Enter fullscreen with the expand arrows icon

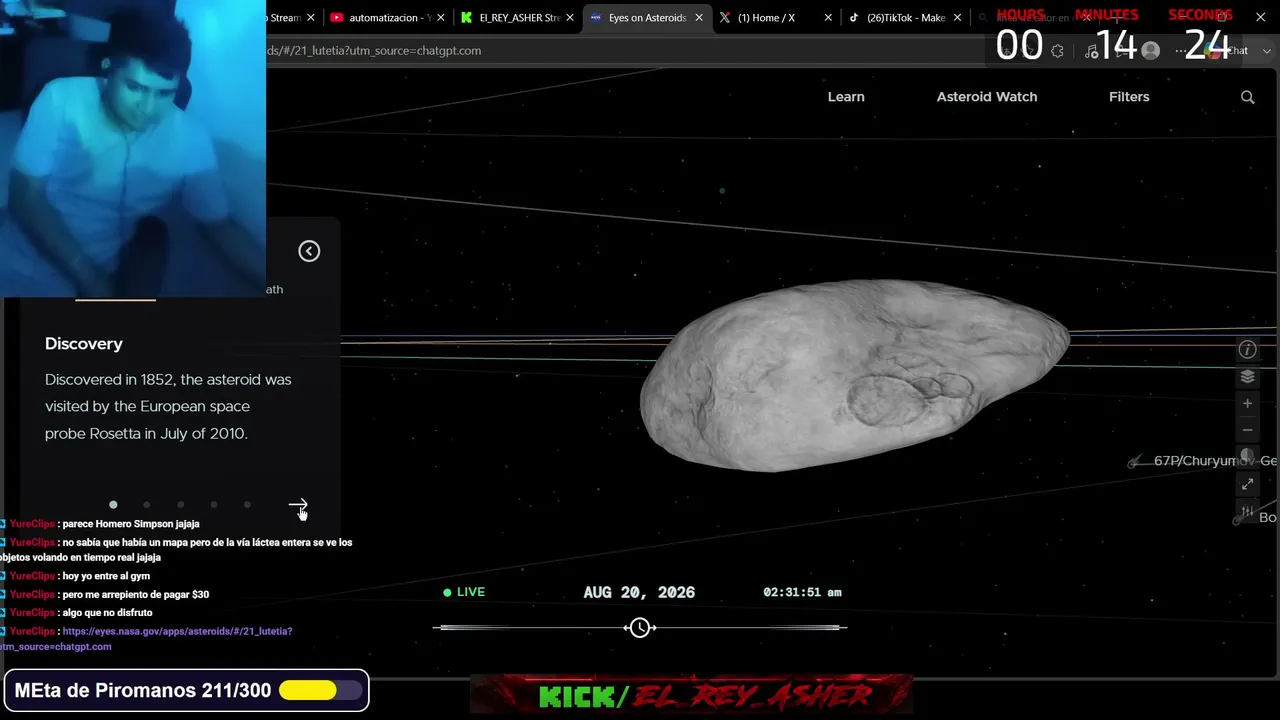1247,484
